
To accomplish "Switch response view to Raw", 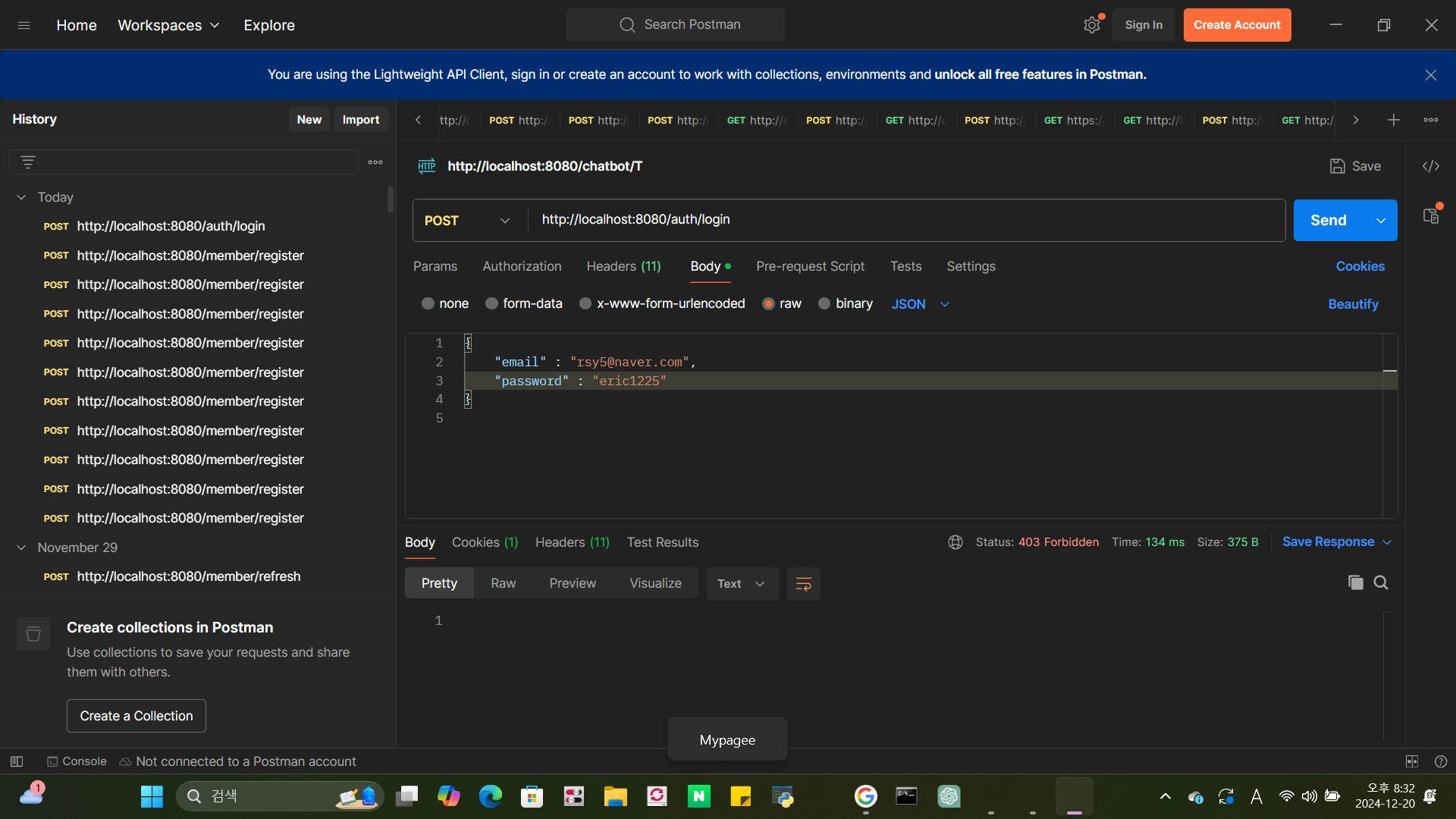I will coord(503,584).
